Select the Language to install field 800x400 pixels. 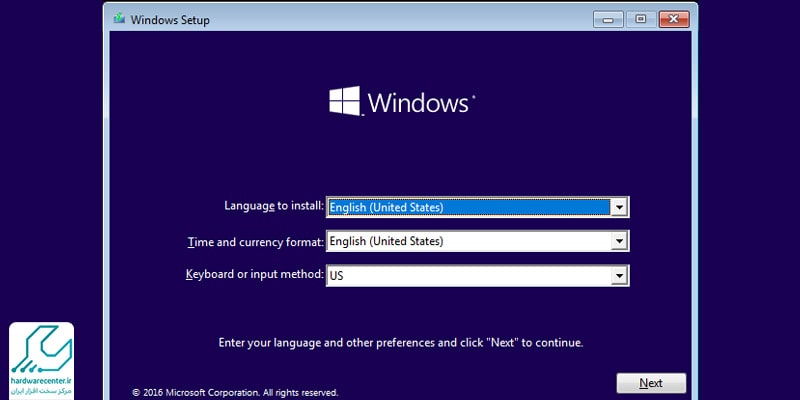point(478,207)
